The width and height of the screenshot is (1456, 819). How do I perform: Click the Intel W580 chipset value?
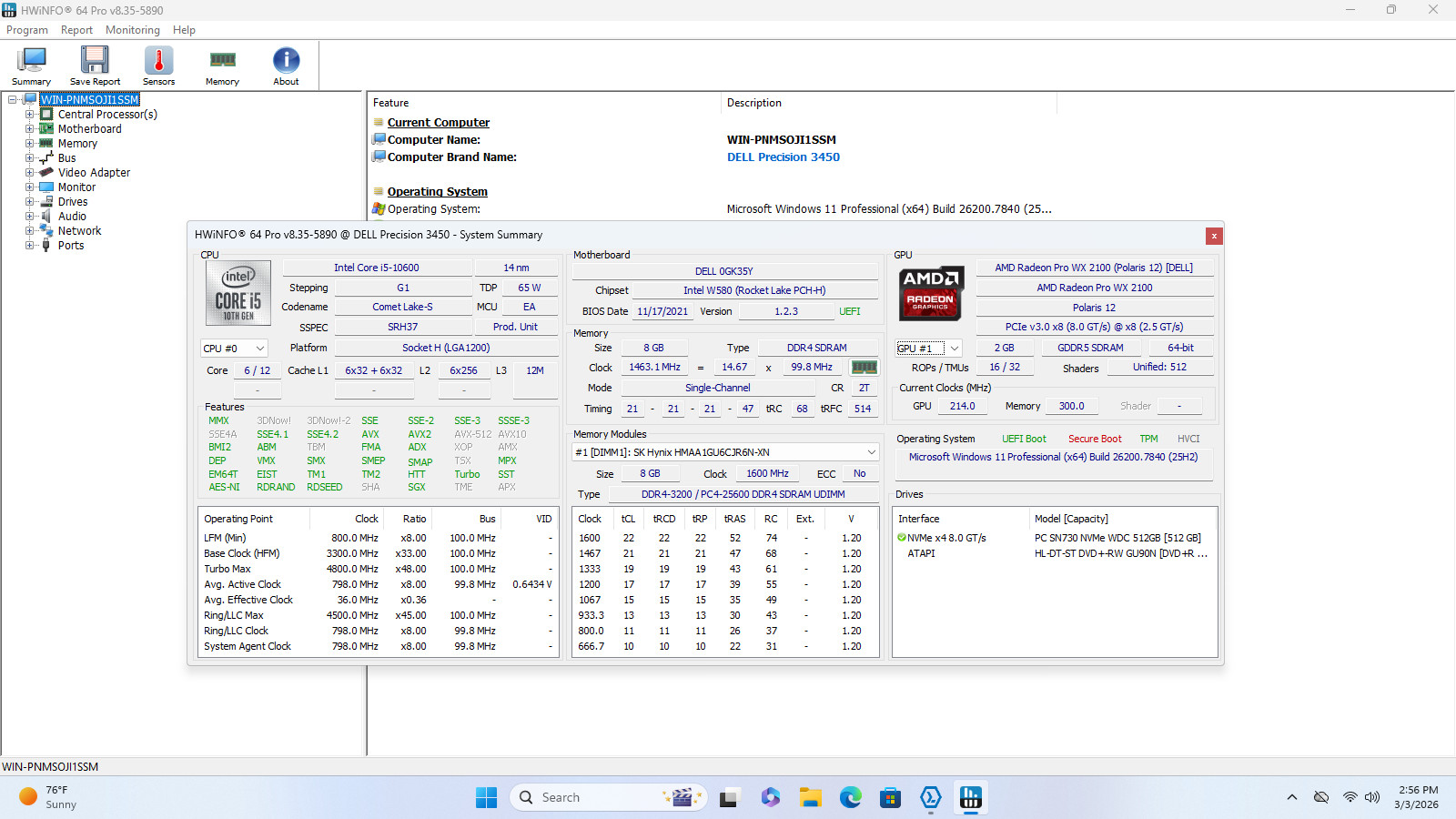click(754, 290)
